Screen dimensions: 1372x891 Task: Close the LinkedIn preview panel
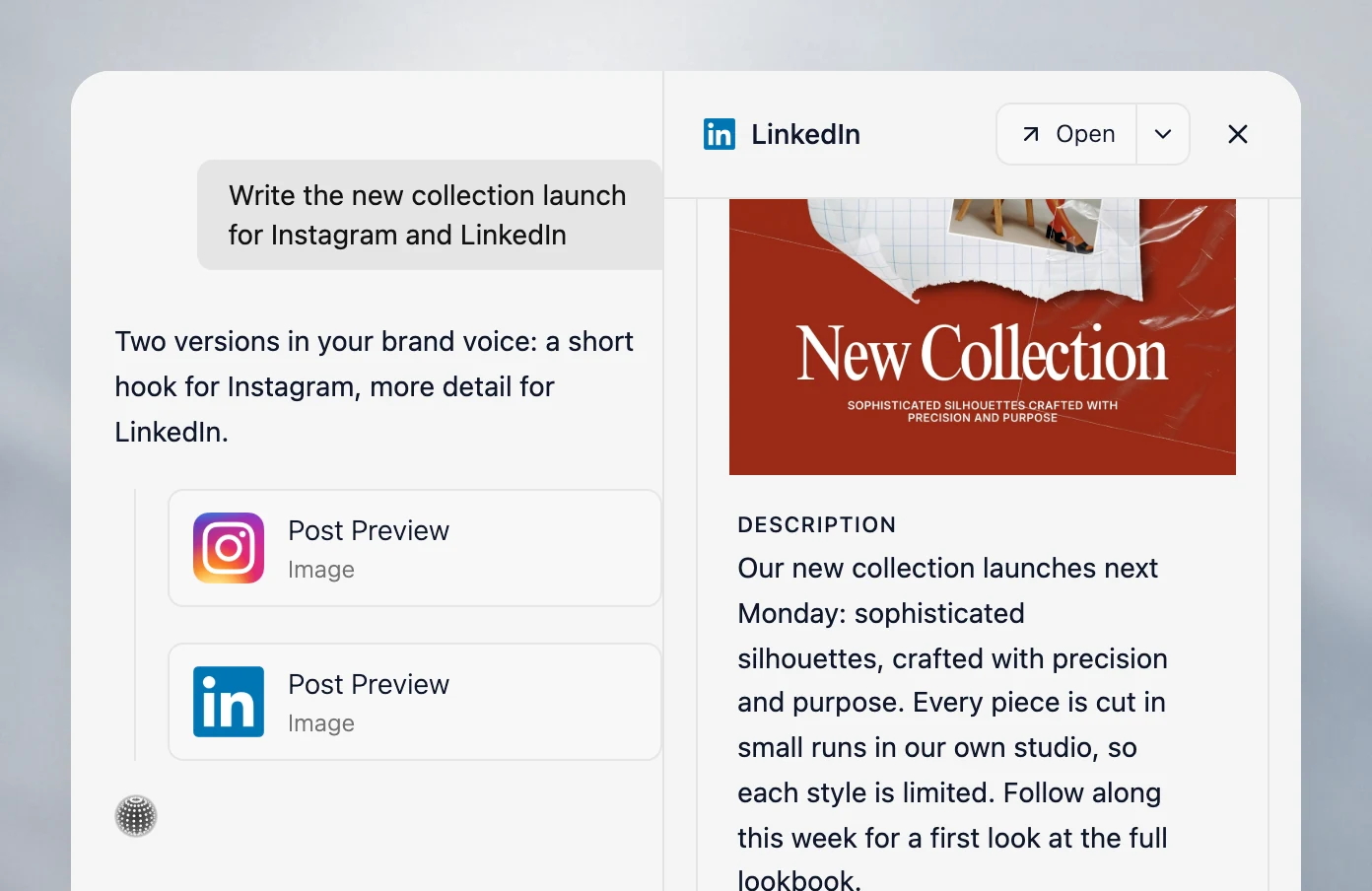pos(1238,134)
